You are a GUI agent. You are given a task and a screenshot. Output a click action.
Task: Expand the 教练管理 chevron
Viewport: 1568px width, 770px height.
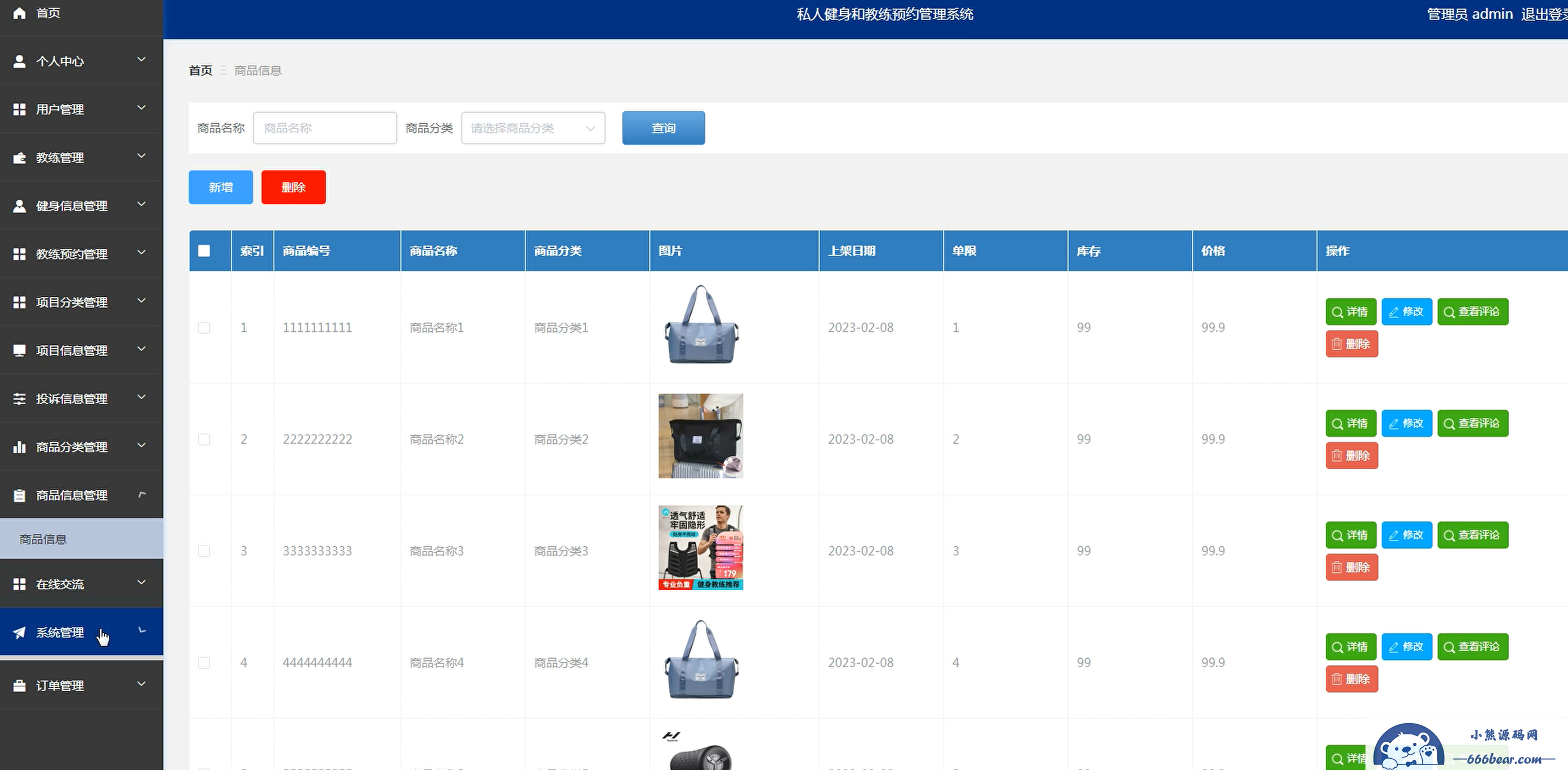pos(141,156)
